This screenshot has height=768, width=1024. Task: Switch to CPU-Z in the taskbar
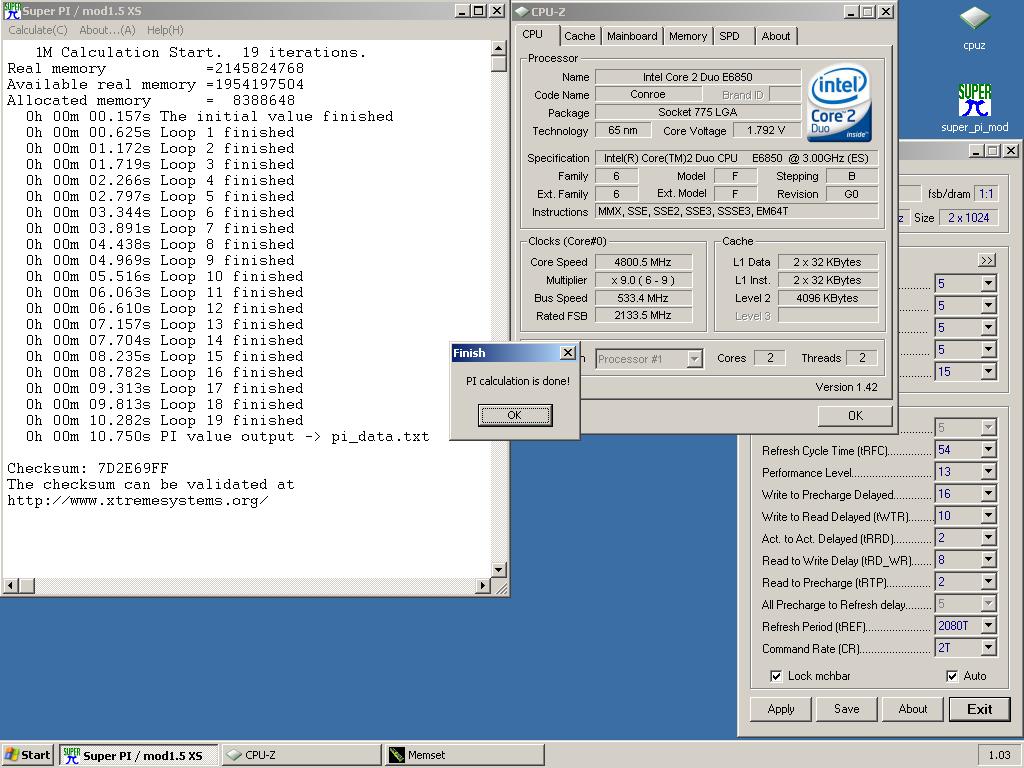coord(302,755)
